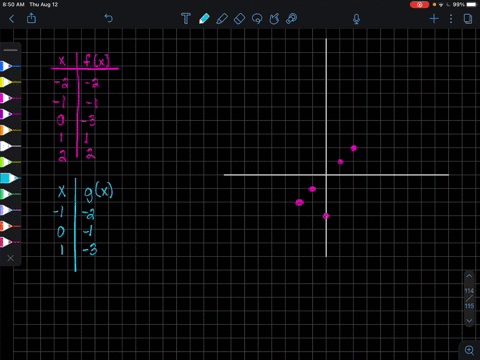The width and height of the screenshot is (480, 360).
Task: Tap the 8:50 AM clock
Action: pos(13,5)
